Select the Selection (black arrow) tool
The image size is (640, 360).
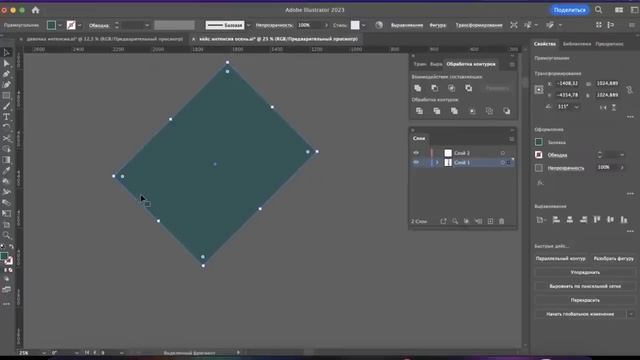(6, 53)
